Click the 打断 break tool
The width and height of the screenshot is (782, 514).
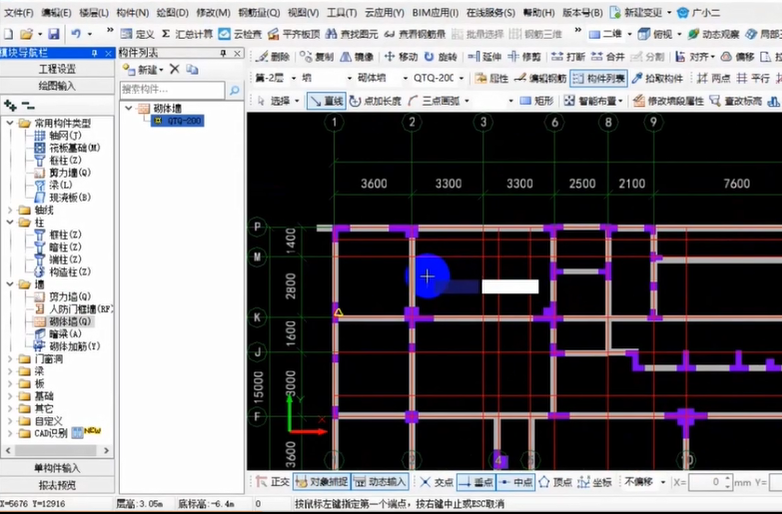(568, 57)
